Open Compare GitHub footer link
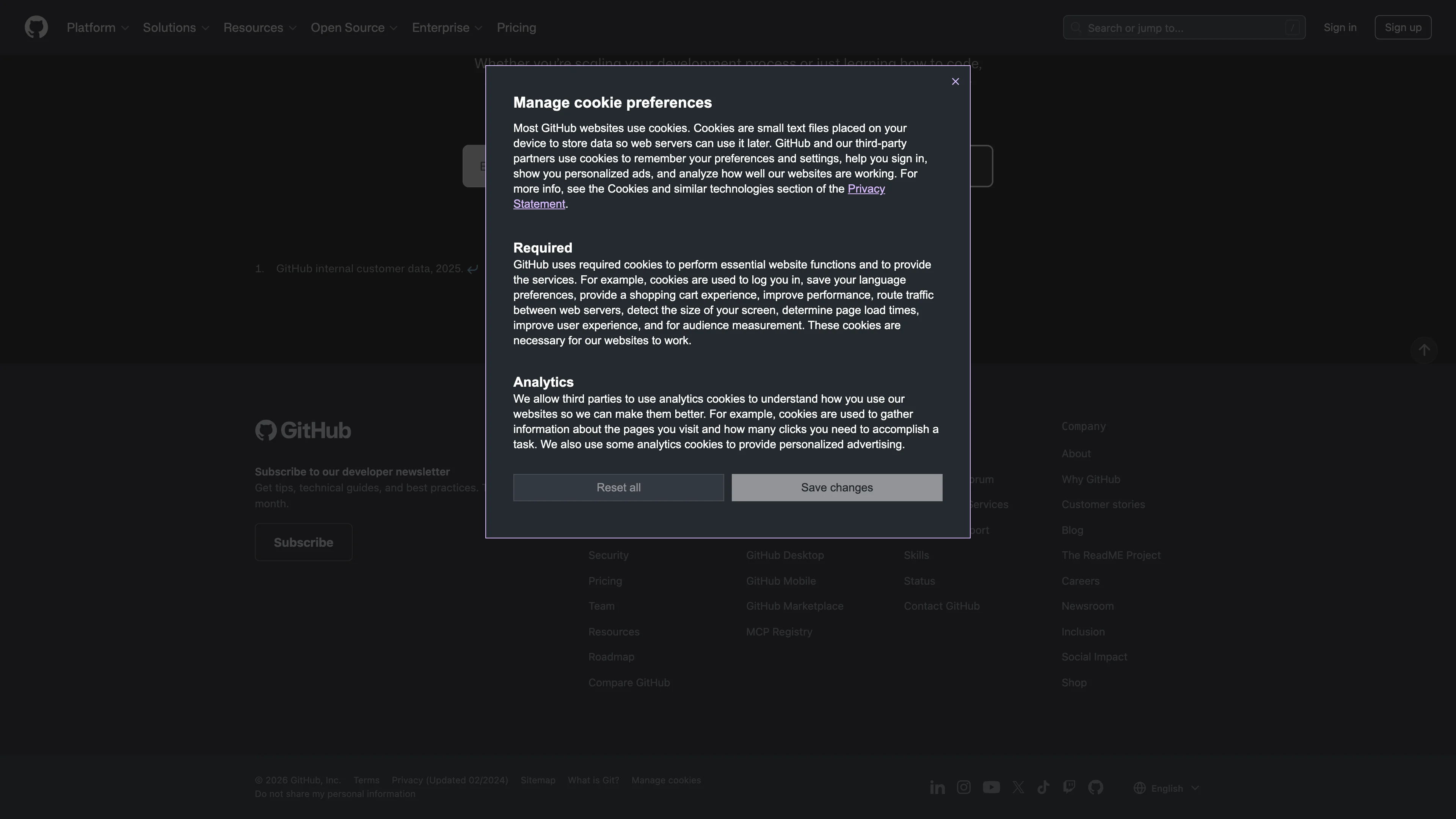Image resolution: width=1456 pixels, height=819 pixels. point(629,683)
